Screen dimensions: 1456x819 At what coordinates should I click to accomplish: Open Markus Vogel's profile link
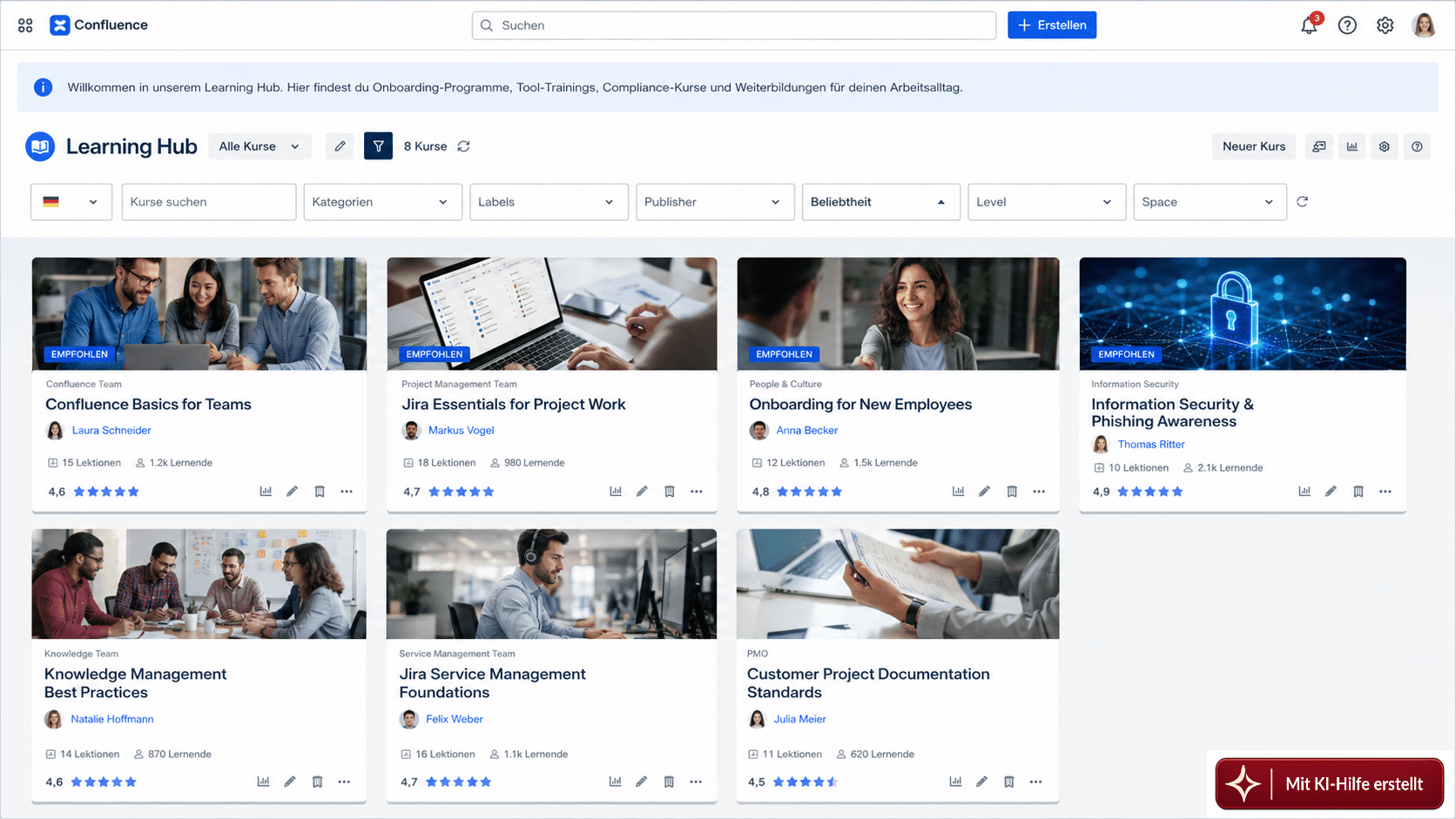[x=462, y=430]
